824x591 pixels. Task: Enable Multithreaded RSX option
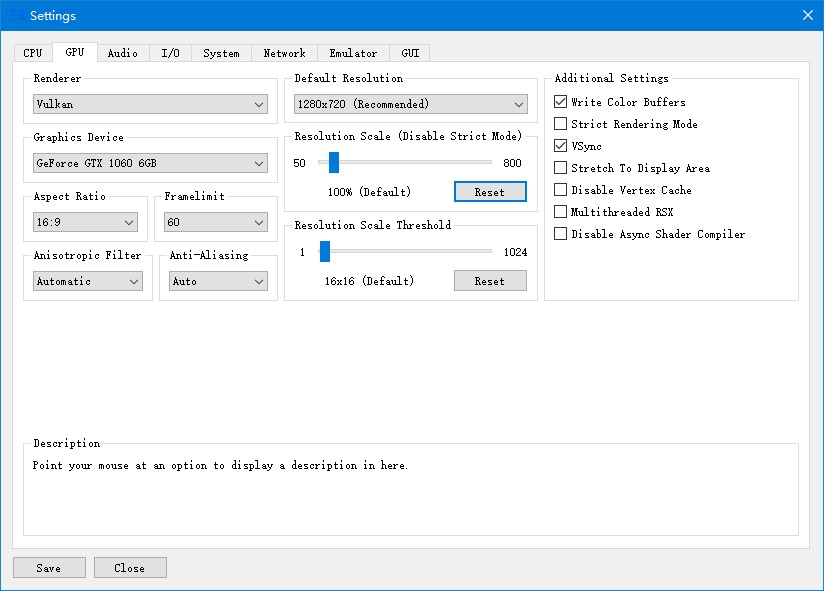(x=561, y=212)
